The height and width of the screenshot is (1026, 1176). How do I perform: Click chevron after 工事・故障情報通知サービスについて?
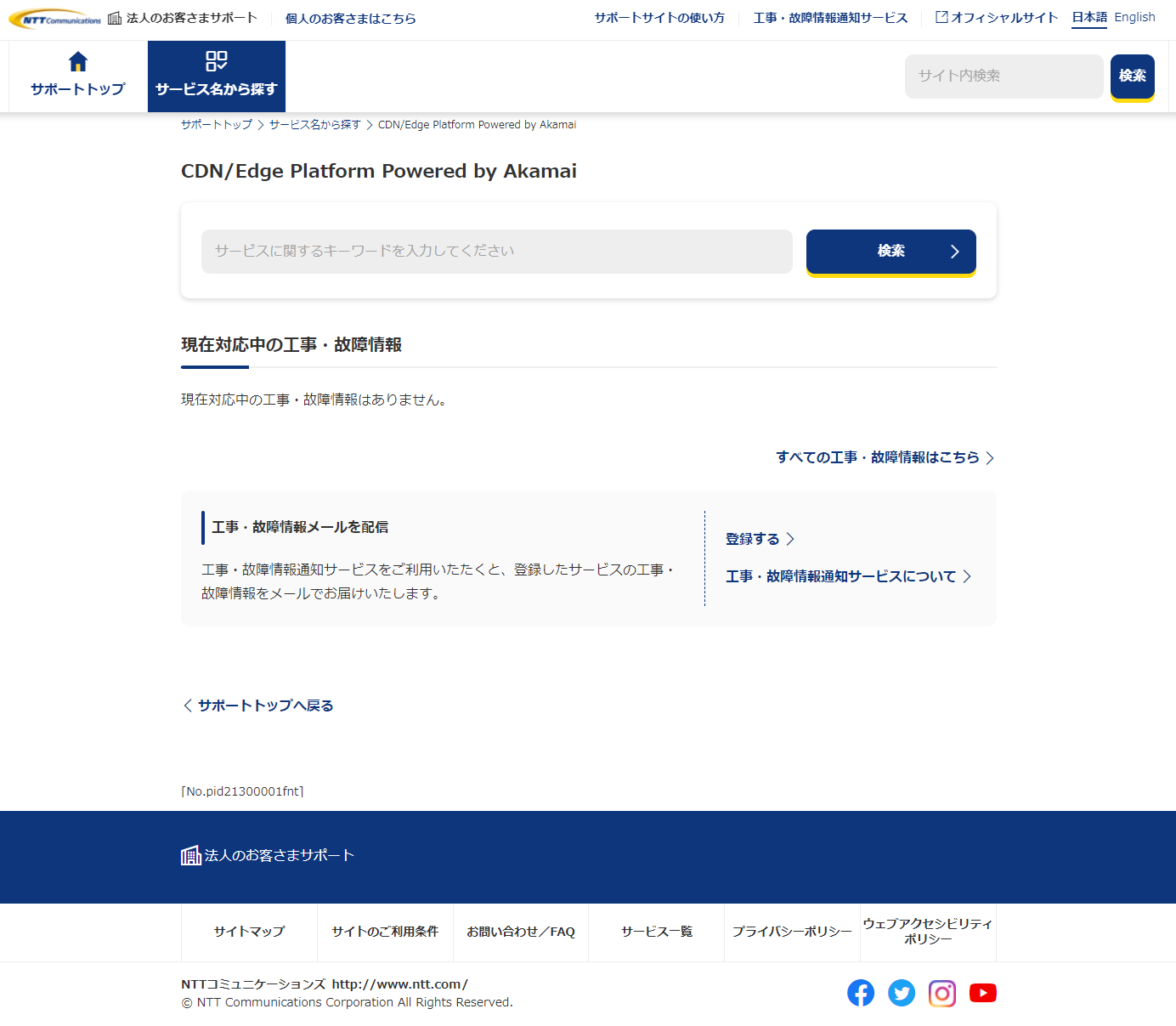pyautogui.click(x=967, y=576)
